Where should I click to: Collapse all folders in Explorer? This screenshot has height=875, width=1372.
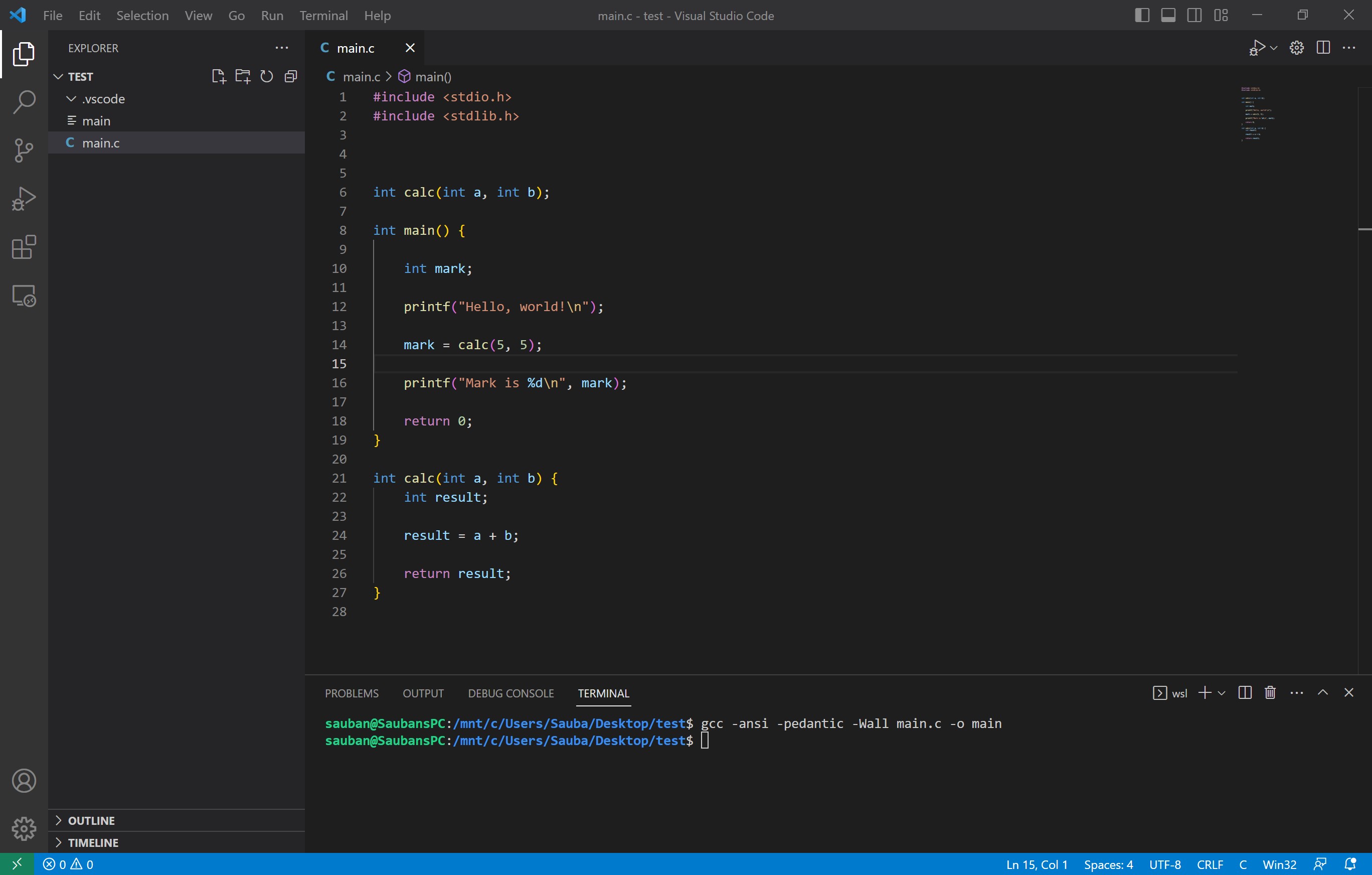(290, 76)
